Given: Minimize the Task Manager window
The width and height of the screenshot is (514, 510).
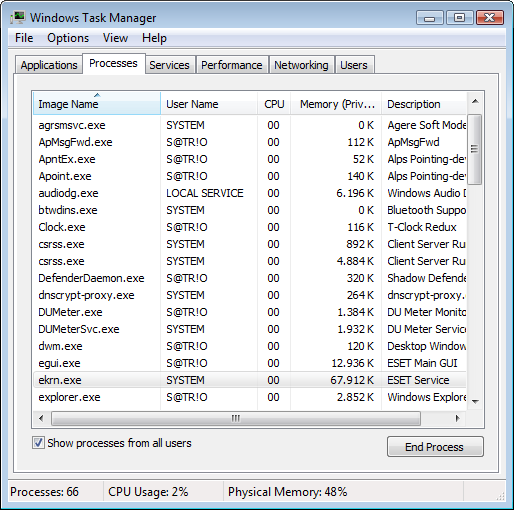Looking at the screenshot, I should (430, 18).
